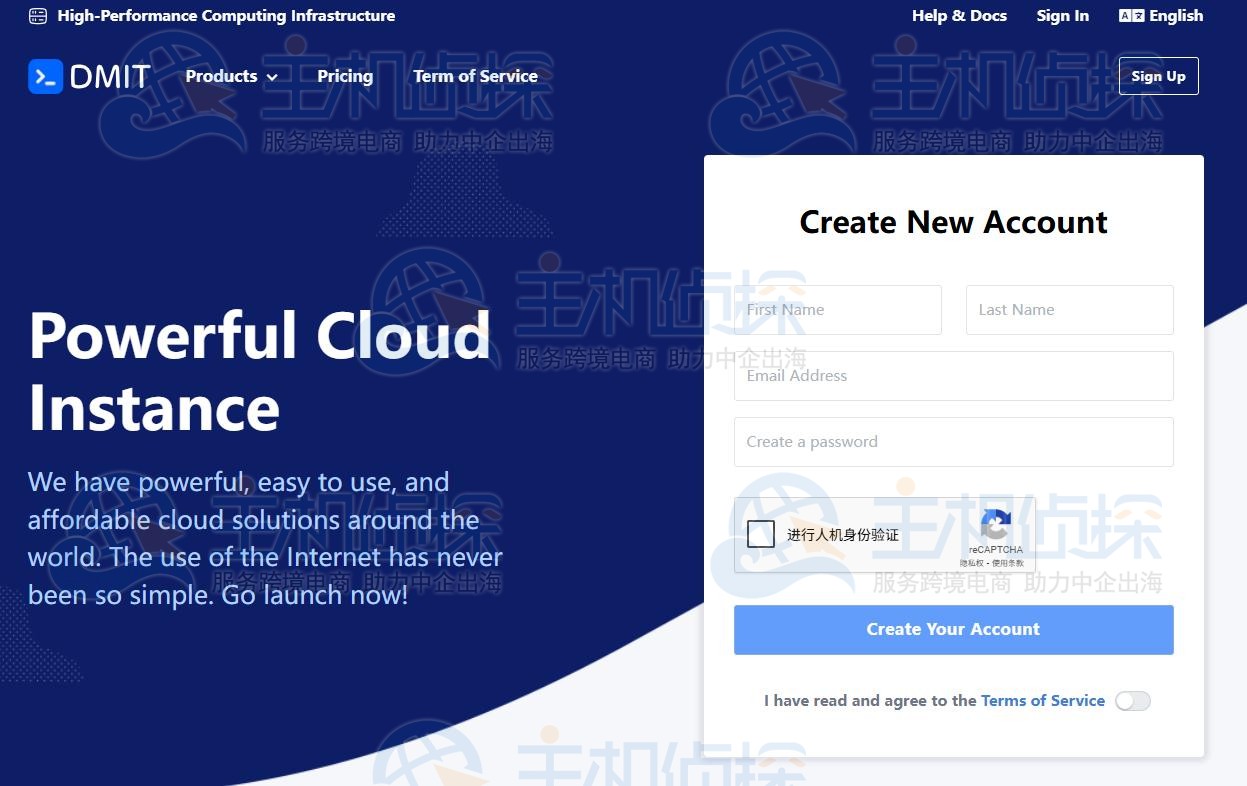The height and width of the screenshot is (786, 1247).
Task: Check the reCAPTCHA verification checkbox
Action: click(761, 534)
